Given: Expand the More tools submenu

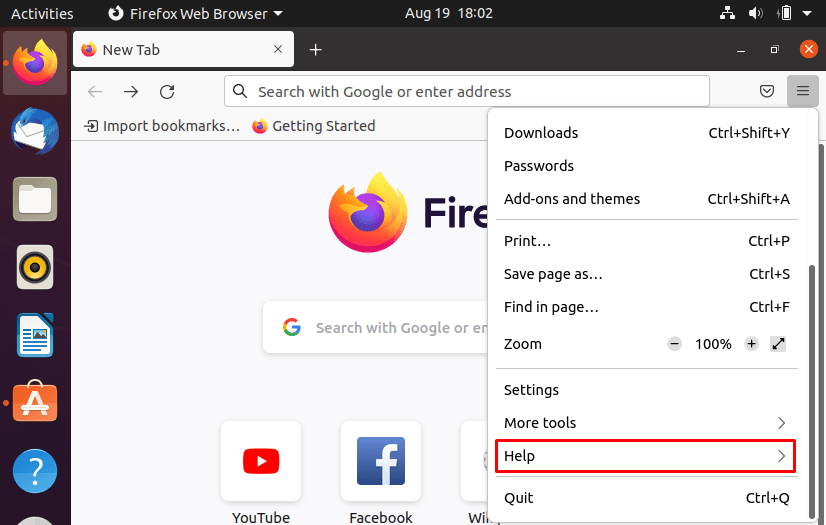Looking at the screenshot, I should (x=646, y=423).
